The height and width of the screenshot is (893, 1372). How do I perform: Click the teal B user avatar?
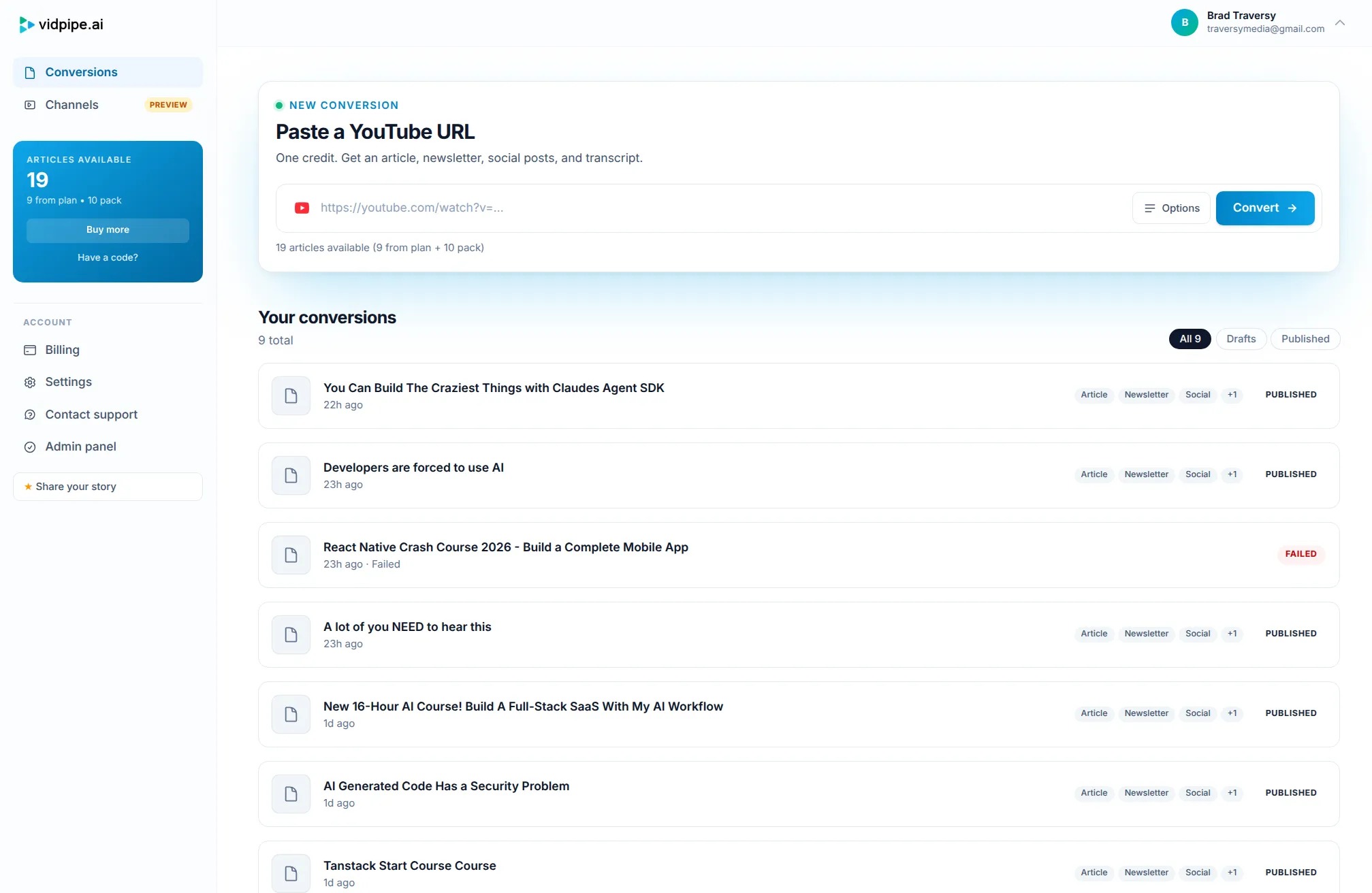click(x=1184, y=22)
